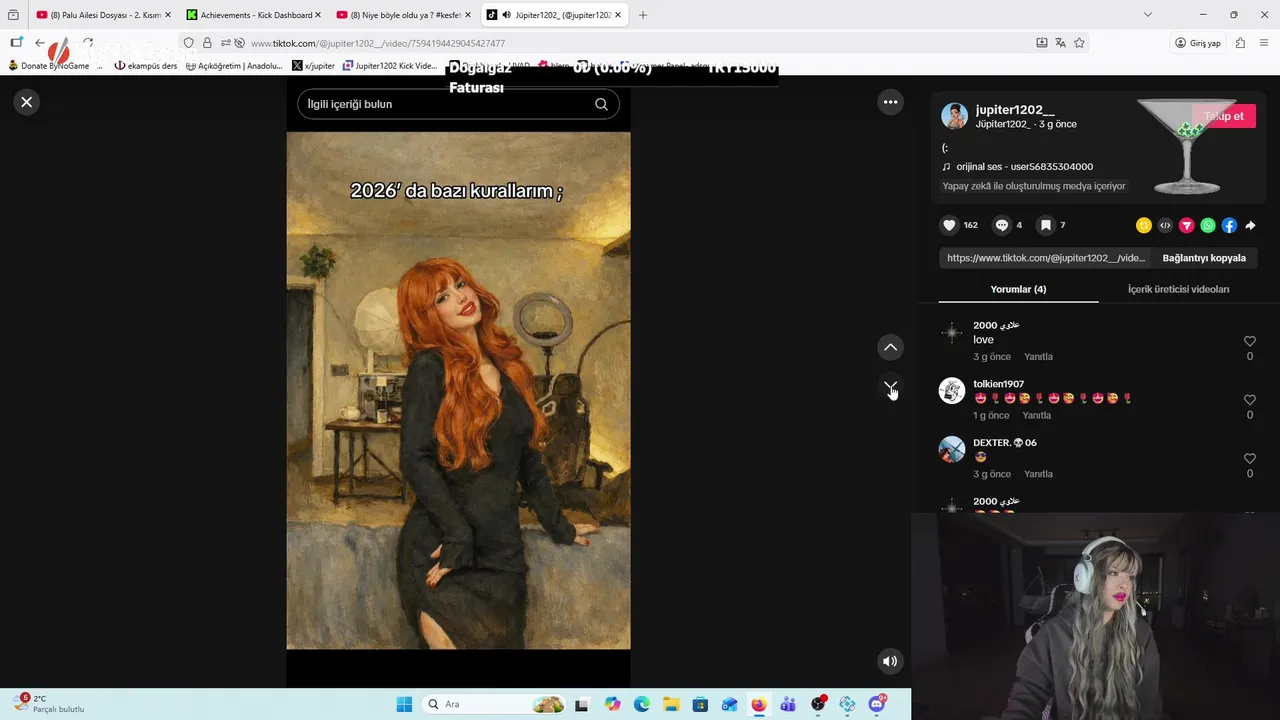This screenshot has width=1280, height=720.
Task: Open the list all tabs dropdown
Action: 1147,15
